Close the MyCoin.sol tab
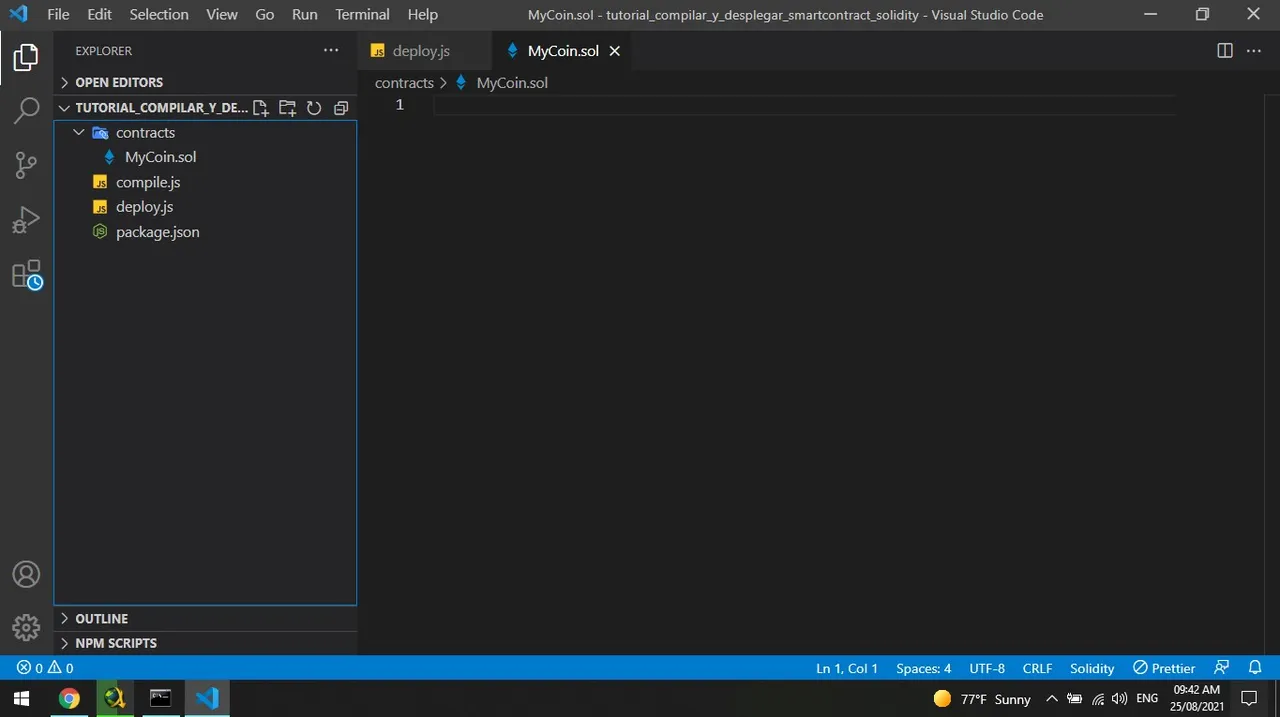1280x717 pixels. (615, 50)
